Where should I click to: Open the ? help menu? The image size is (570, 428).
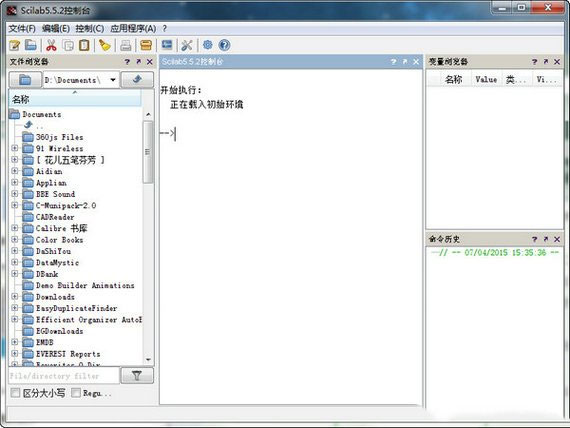click(x=164, y=29)
